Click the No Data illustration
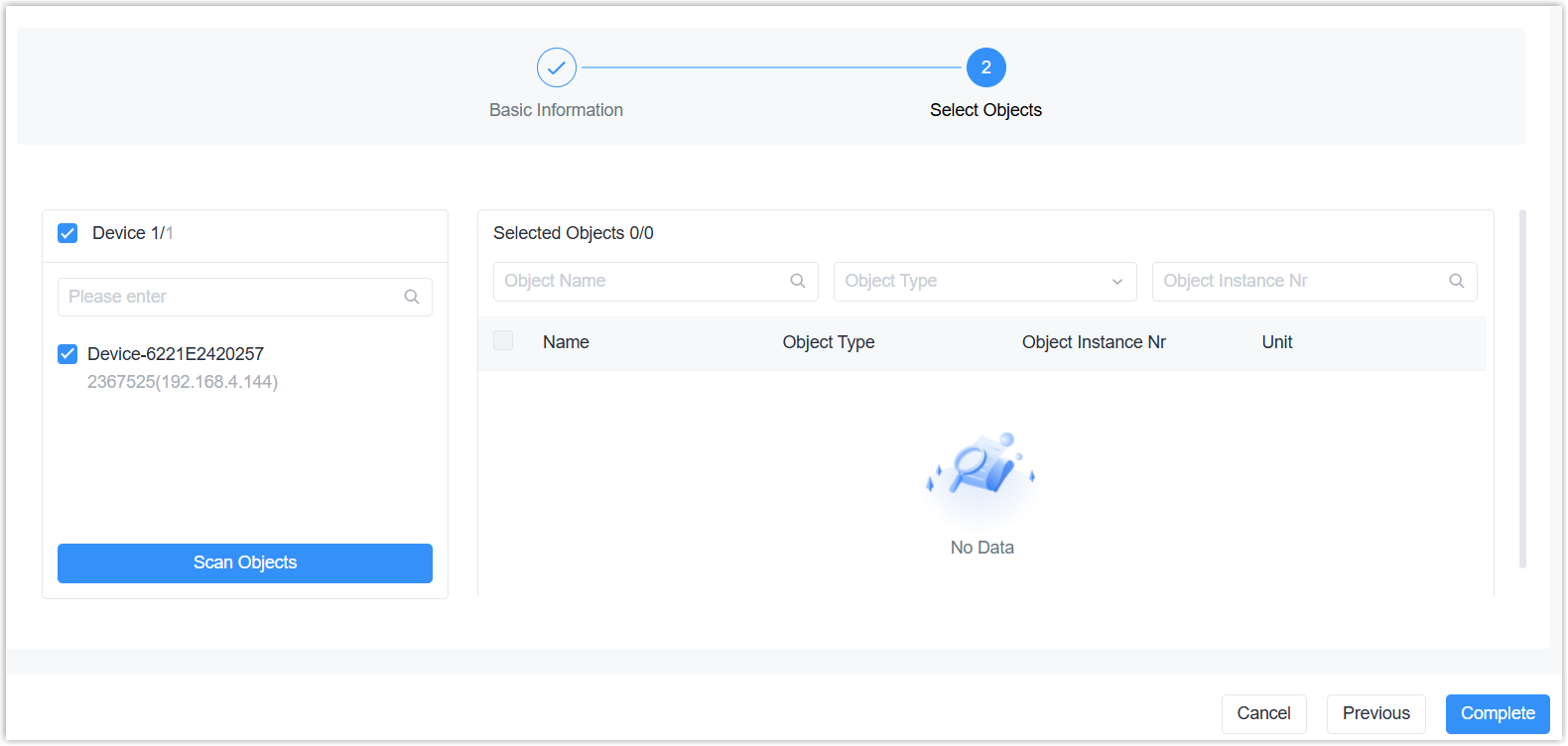The image size is (1568, 746). point(981,466)
